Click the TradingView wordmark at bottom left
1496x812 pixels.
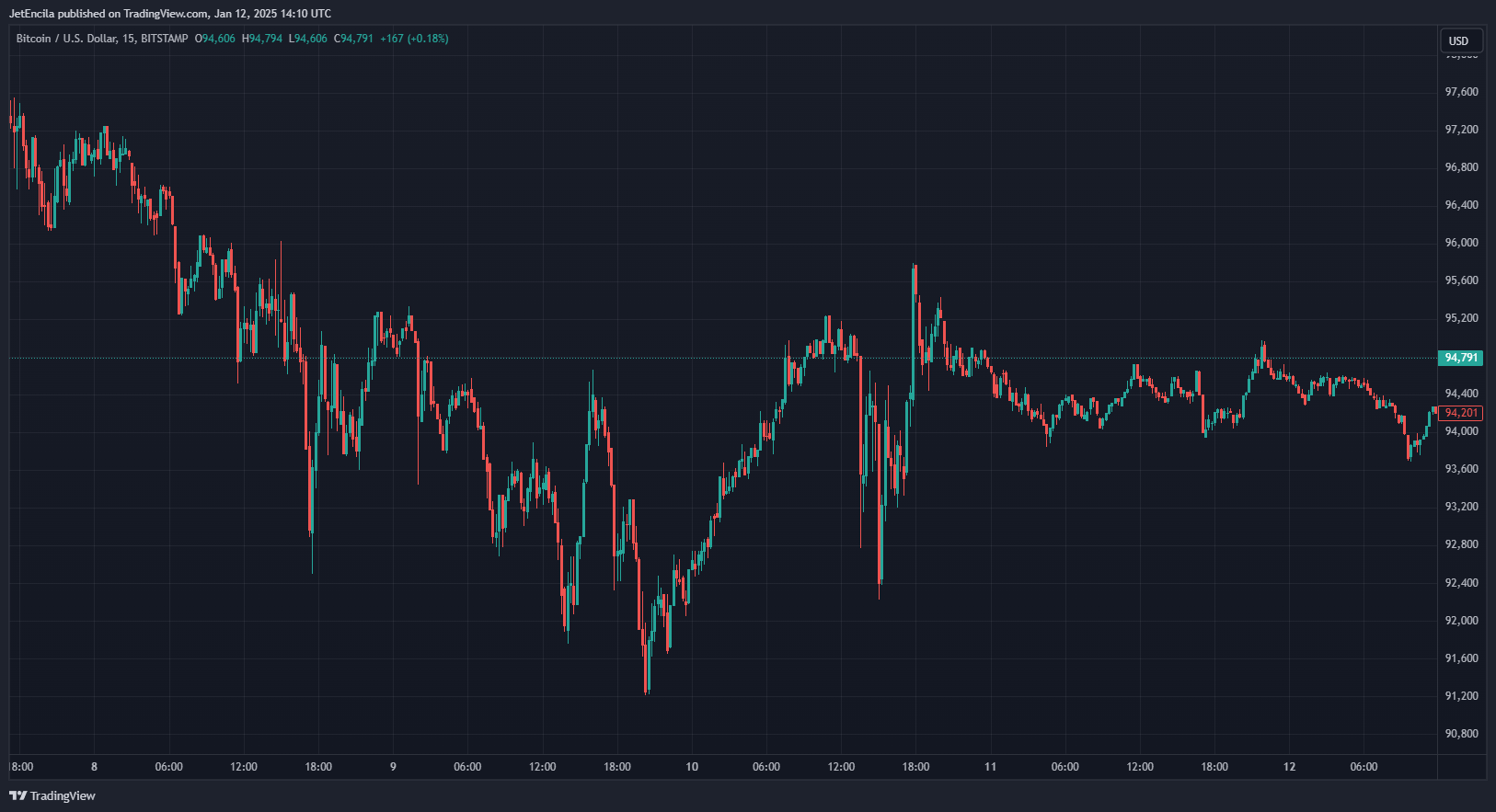click(63, 795)
